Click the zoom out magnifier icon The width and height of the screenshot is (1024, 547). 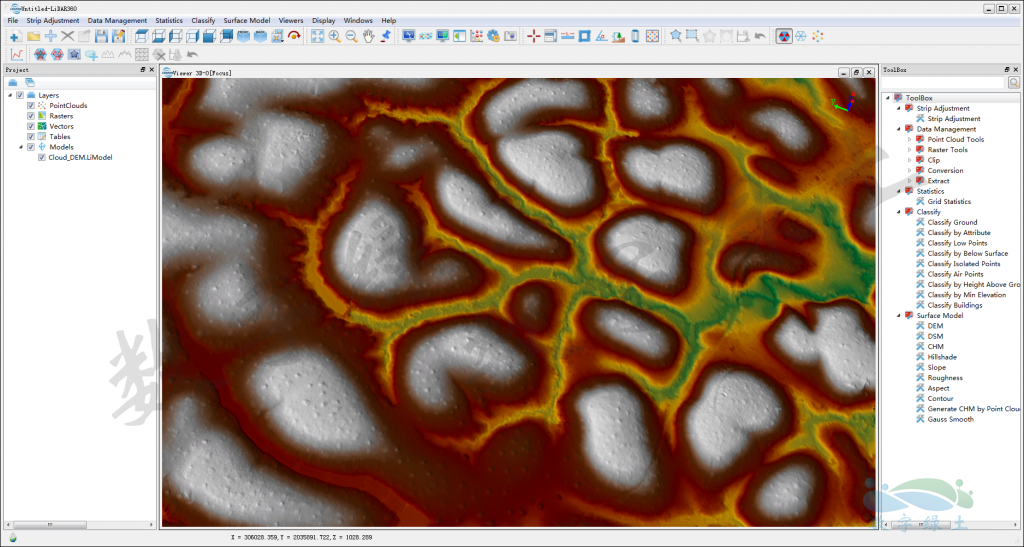click(x=351, y=36)
